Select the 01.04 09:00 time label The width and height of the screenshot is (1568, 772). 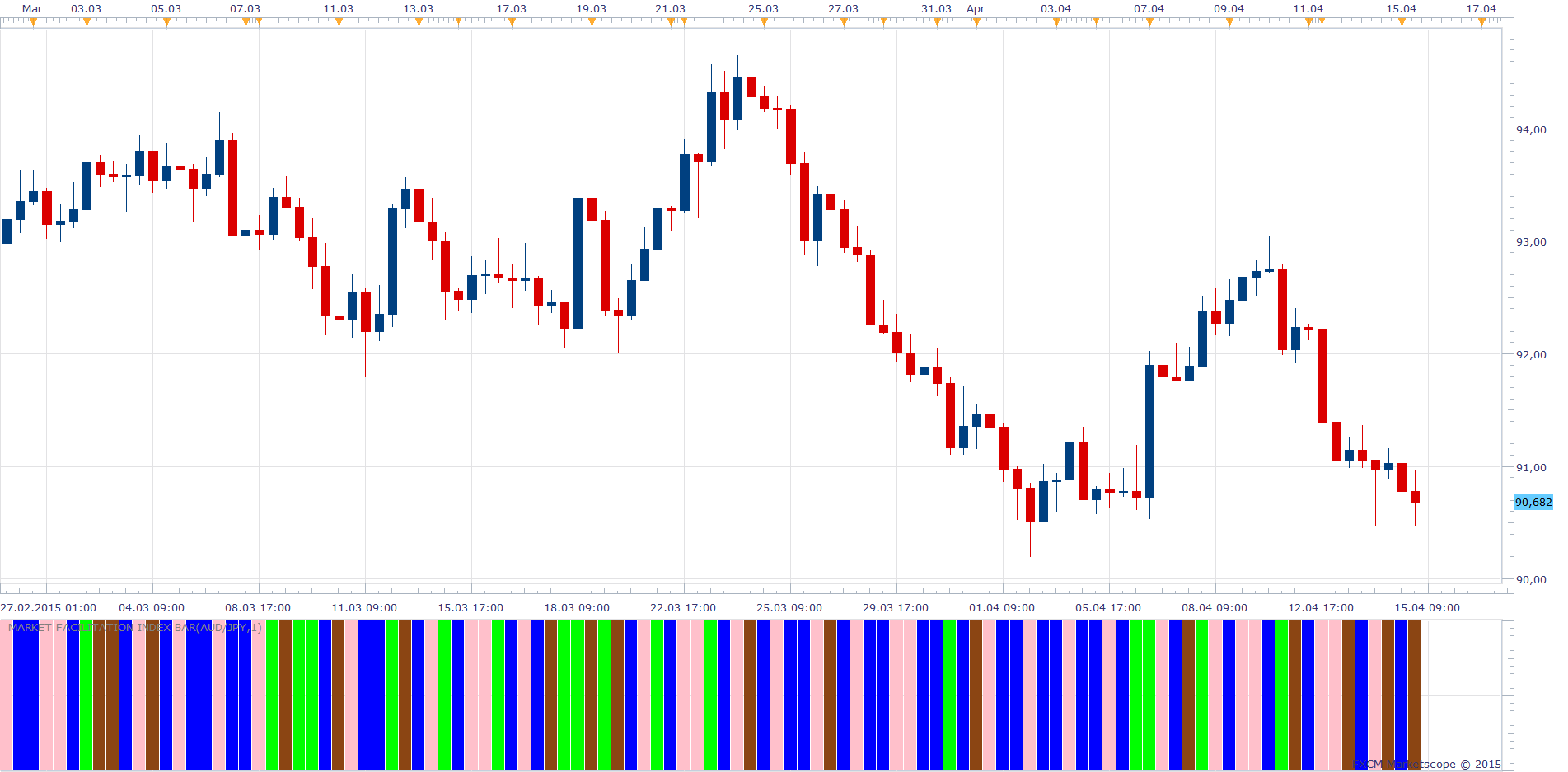(1002, 608)
